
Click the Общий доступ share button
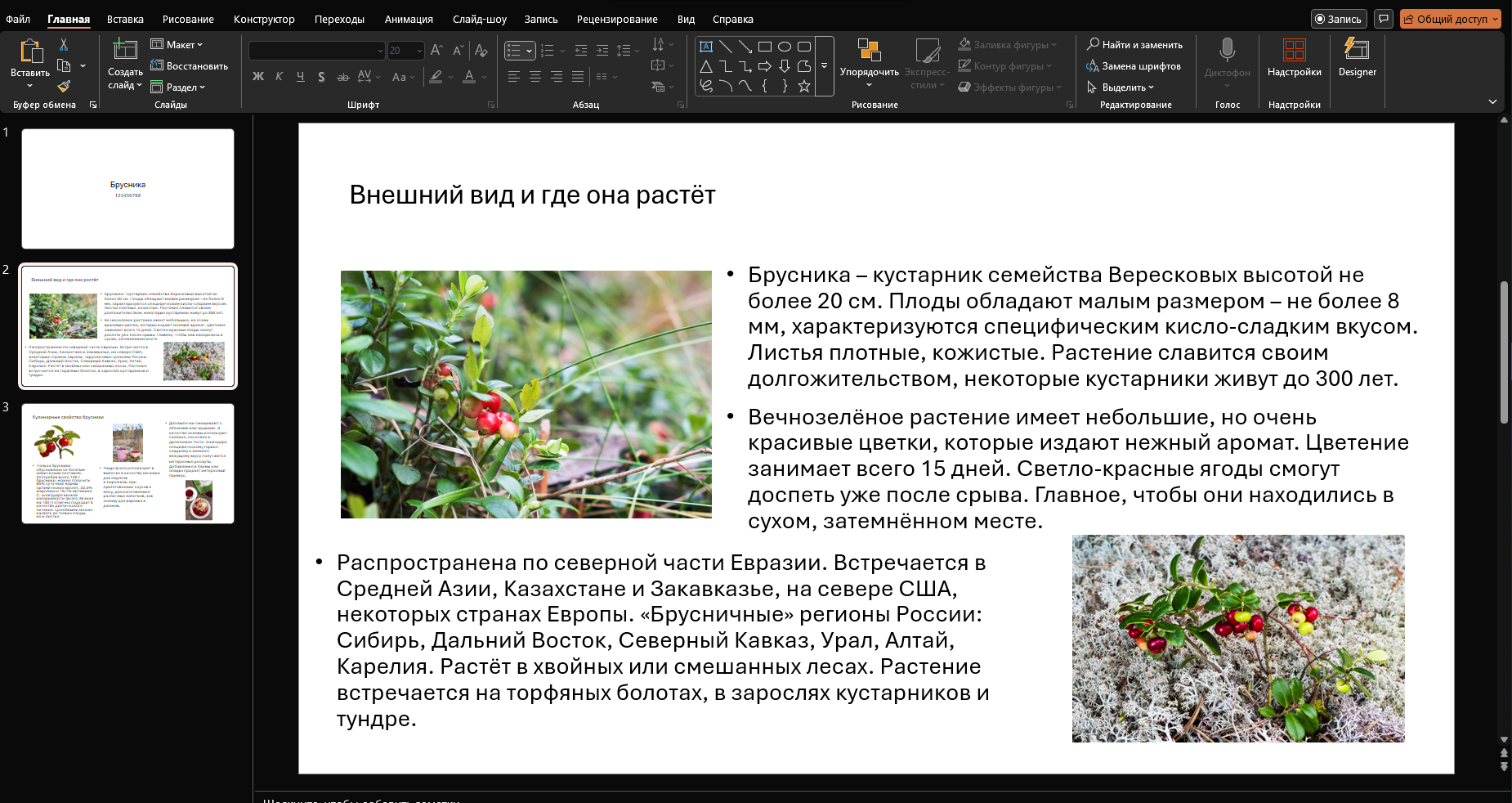tap(1451, 19)
